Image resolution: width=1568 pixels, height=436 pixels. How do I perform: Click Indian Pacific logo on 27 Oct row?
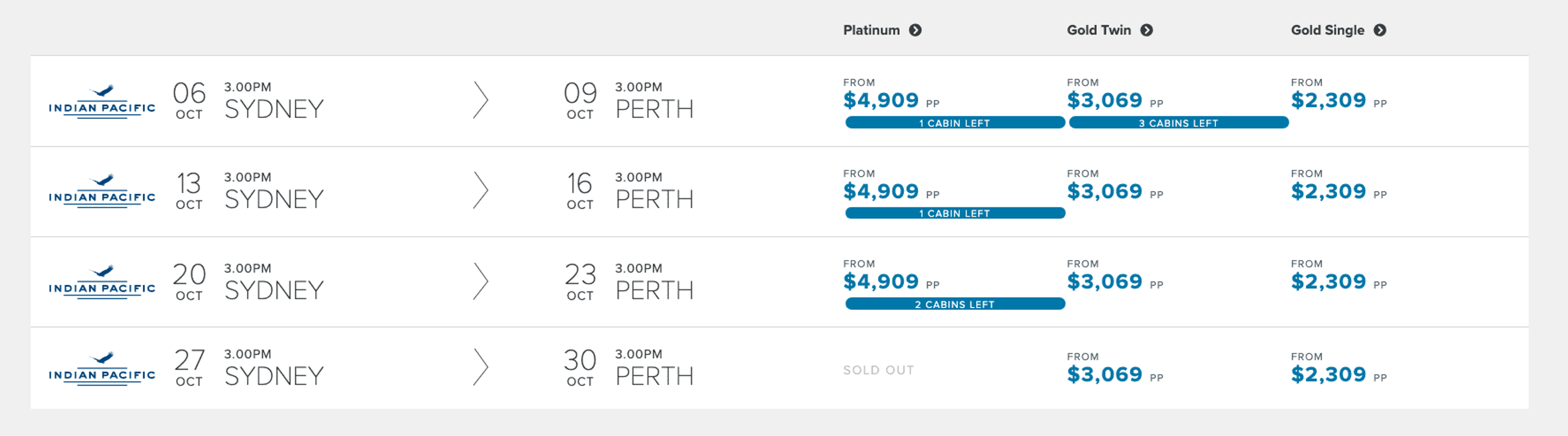point(102,368)
